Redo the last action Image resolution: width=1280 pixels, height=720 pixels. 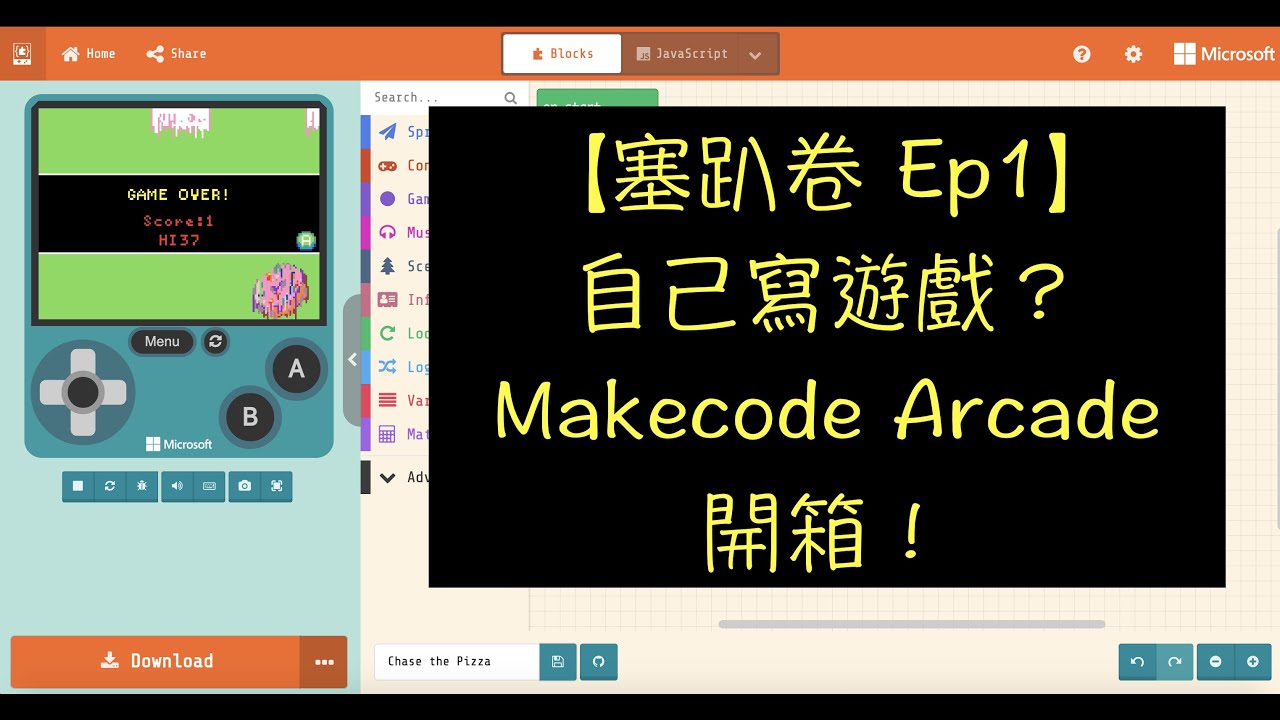(1175, 661)
